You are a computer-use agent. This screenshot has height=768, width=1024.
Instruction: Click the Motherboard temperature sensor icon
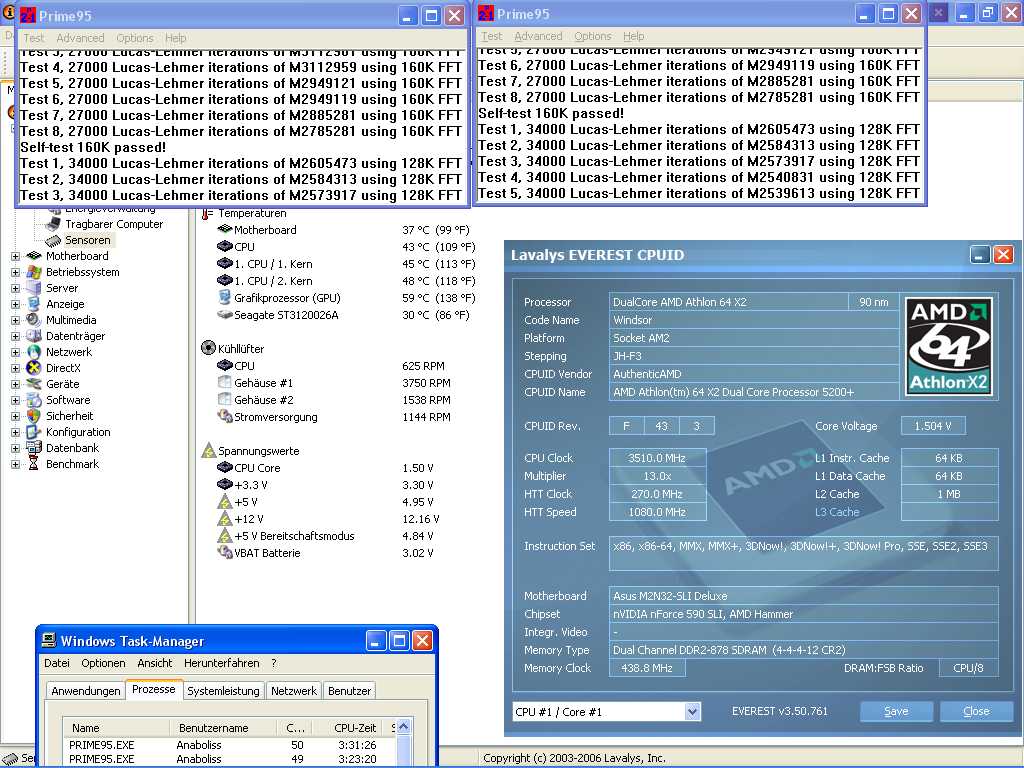[x=225, y=229]
